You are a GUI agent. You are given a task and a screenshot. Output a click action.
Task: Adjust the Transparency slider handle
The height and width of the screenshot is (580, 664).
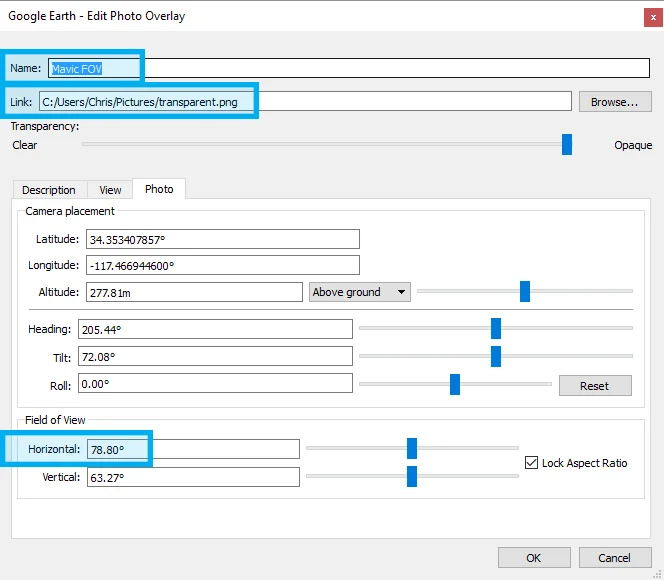[567, 144]
